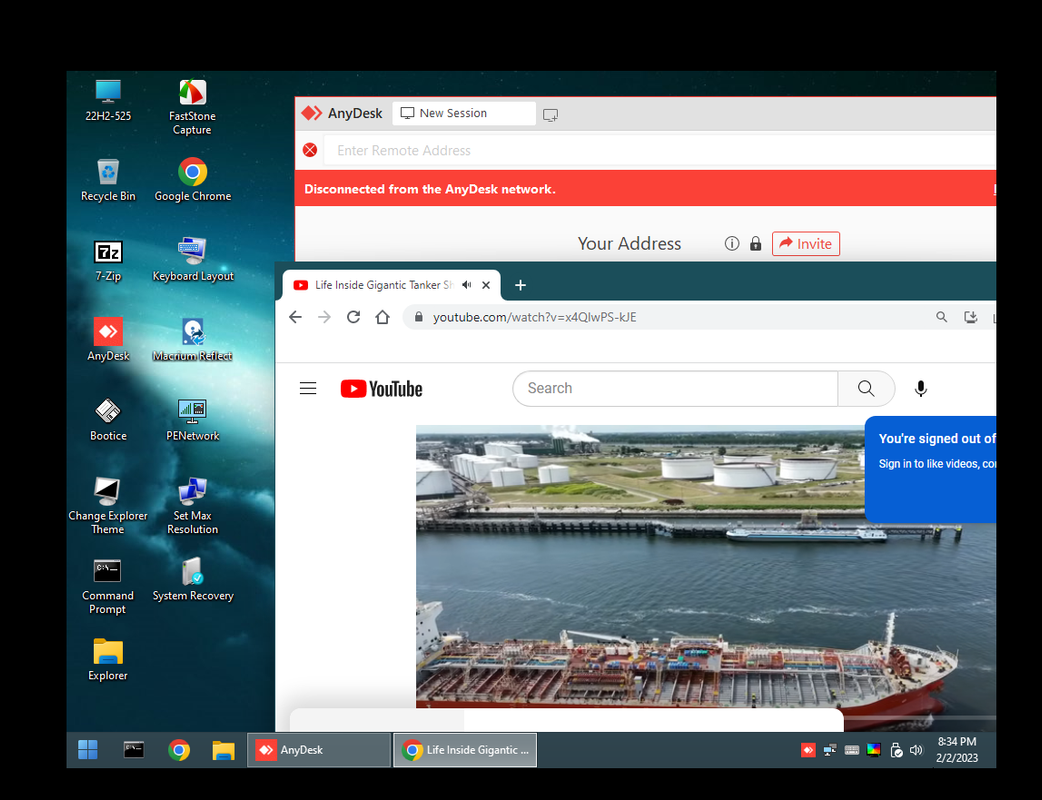Click the network tray icon

pyautogui.click(x=830, y=750)
